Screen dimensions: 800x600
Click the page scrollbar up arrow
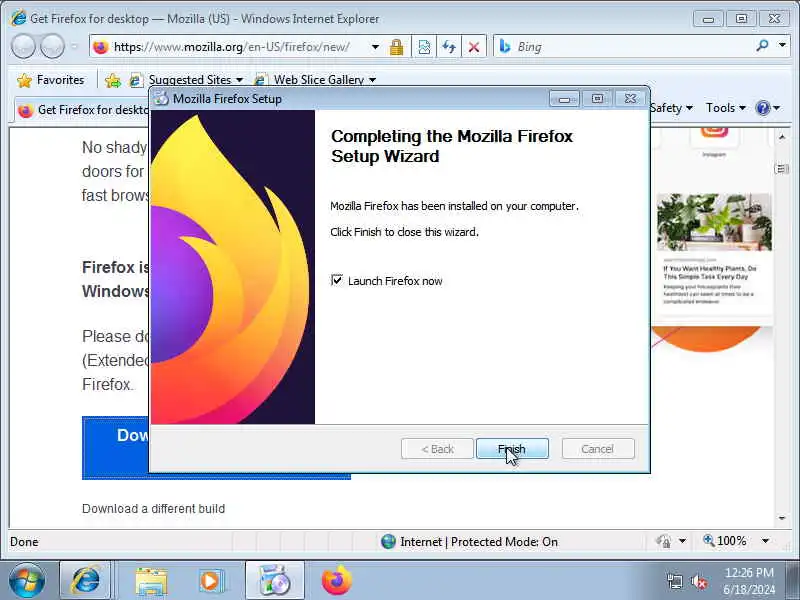tap(782, 137)
